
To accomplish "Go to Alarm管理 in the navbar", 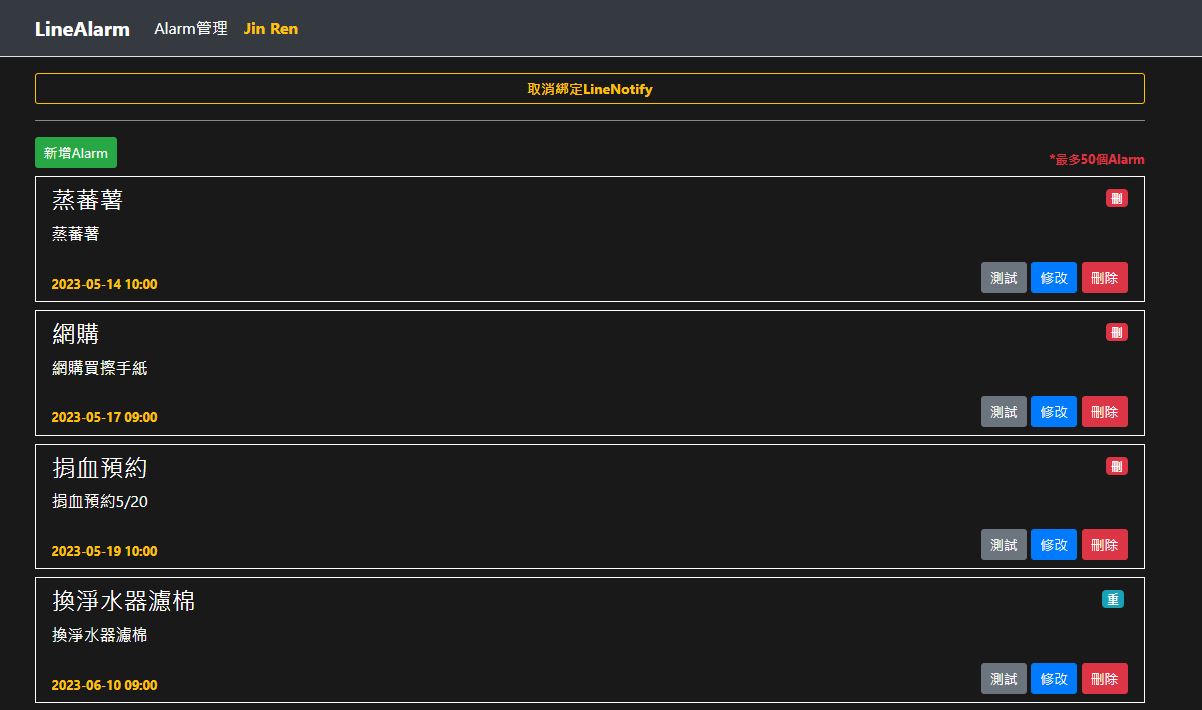I will click(x=191, y=29).
